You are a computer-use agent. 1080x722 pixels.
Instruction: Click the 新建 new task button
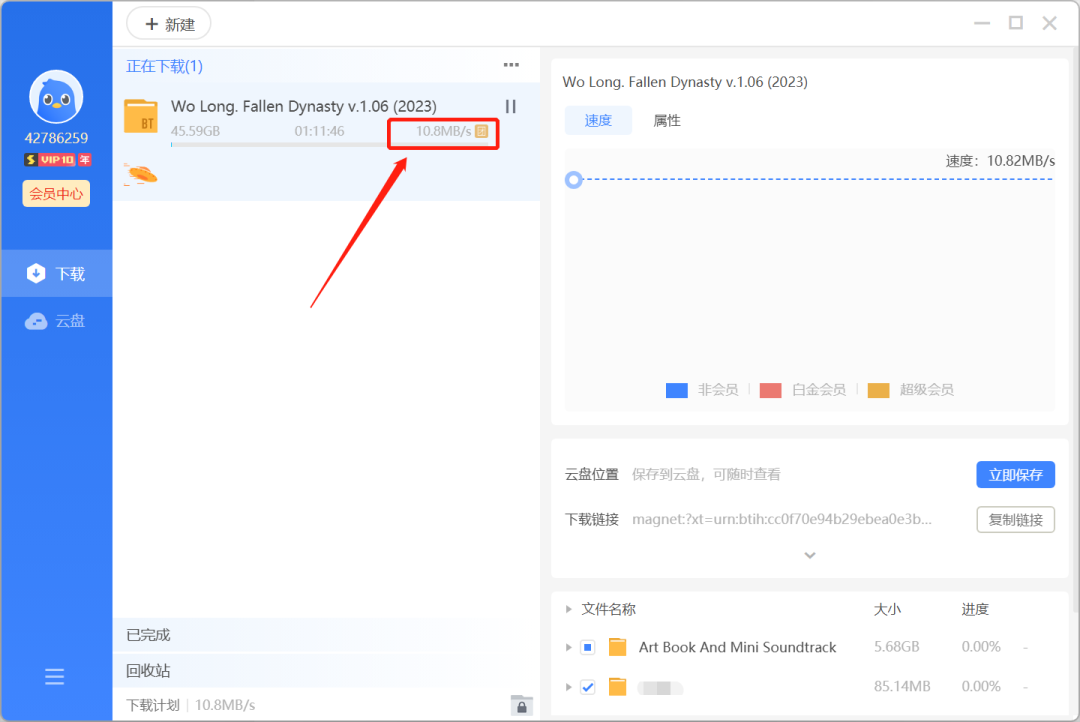pos(169,25)
